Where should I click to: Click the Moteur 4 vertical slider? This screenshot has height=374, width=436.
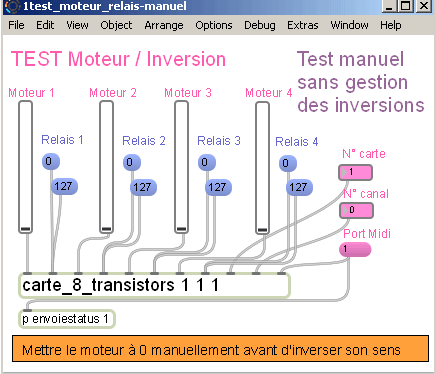[262, 168]
